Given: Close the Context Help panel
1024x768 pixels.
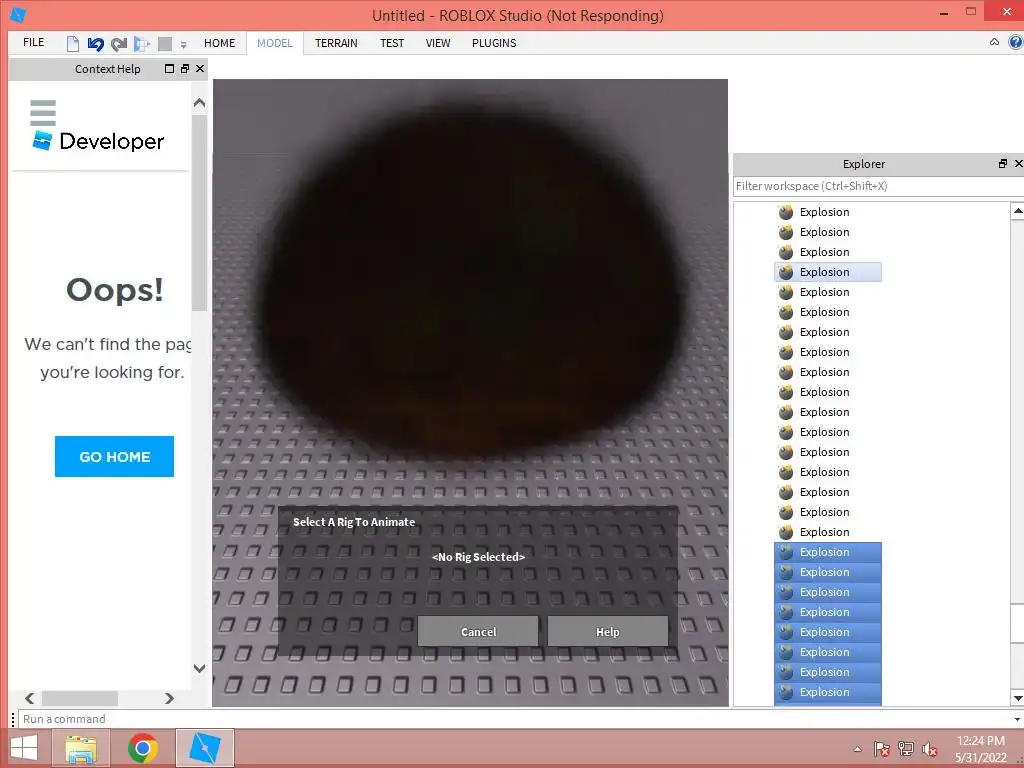Looking at the screenshot, I should click(x=200, y=69).
